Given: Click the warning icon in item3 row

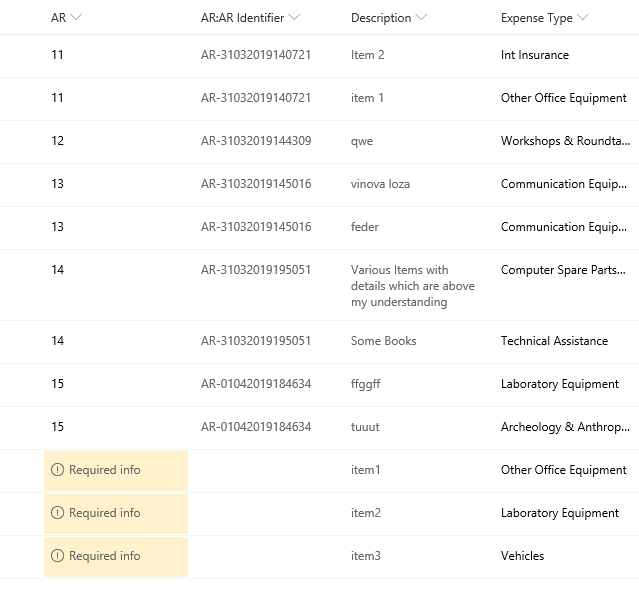Looking at the screenshot, I should tap(57, 556).
